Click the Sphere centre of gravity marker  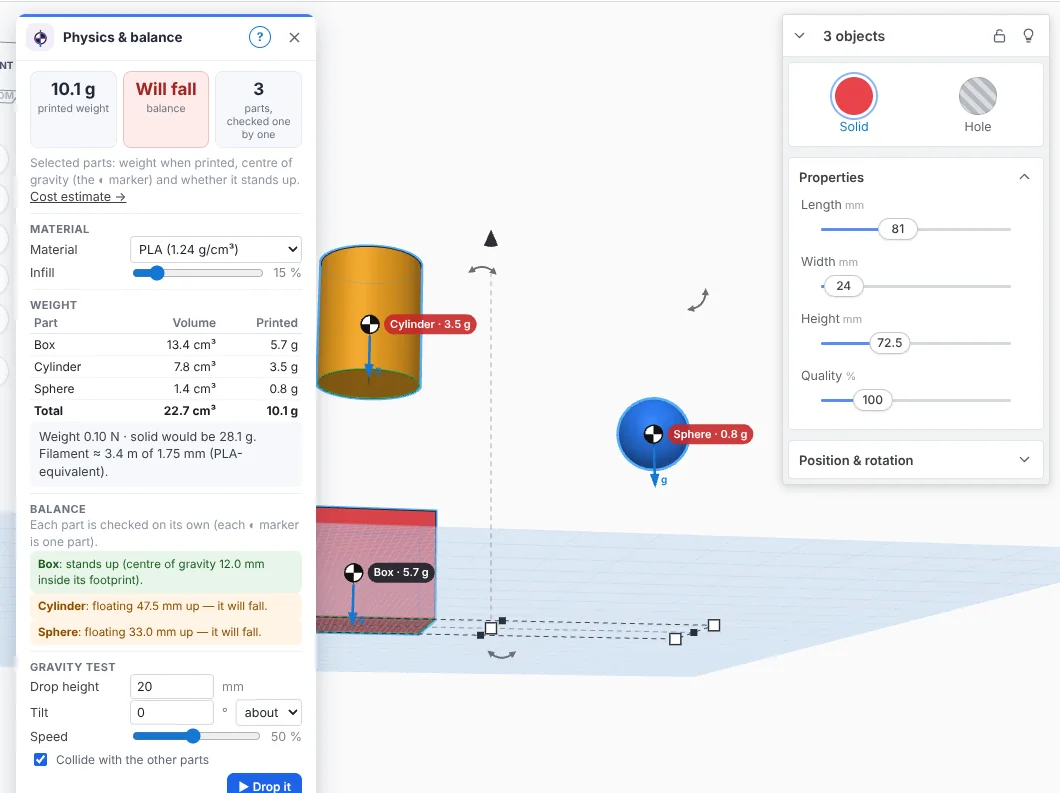(x=653, y=434)
